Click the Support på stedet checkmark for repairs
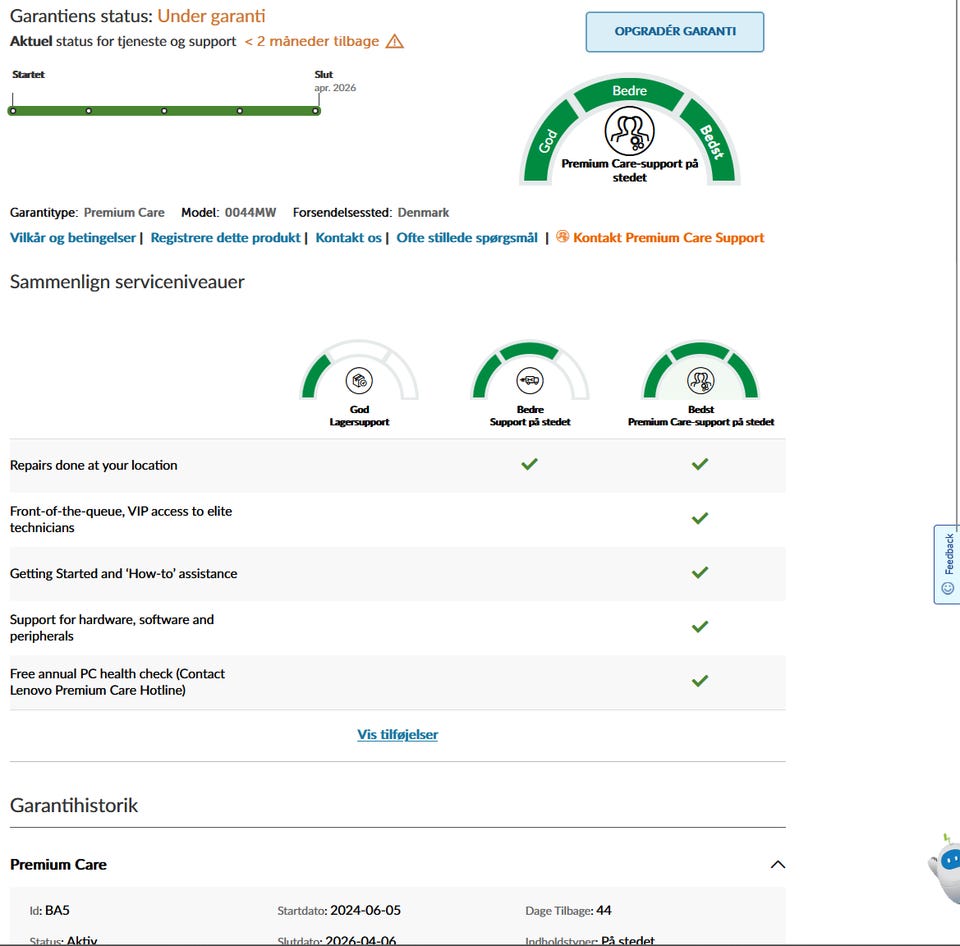Viewport: 960px width, 946px height. pyautogui.click(x=530, y=464)
